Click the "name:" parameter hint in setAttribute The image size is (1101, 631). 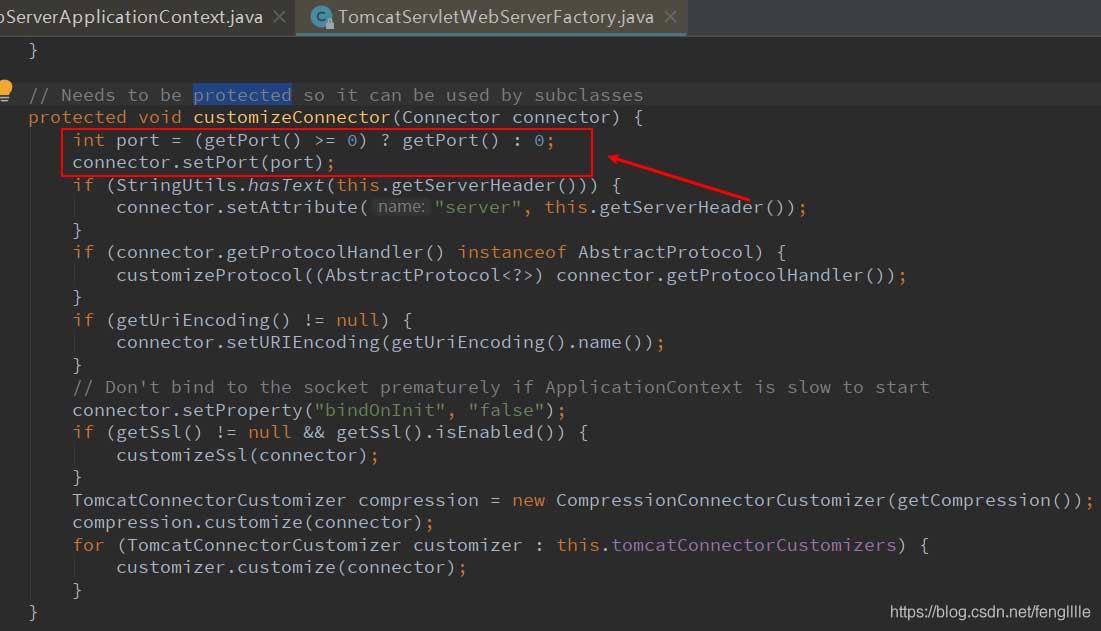tap(402, 207)
